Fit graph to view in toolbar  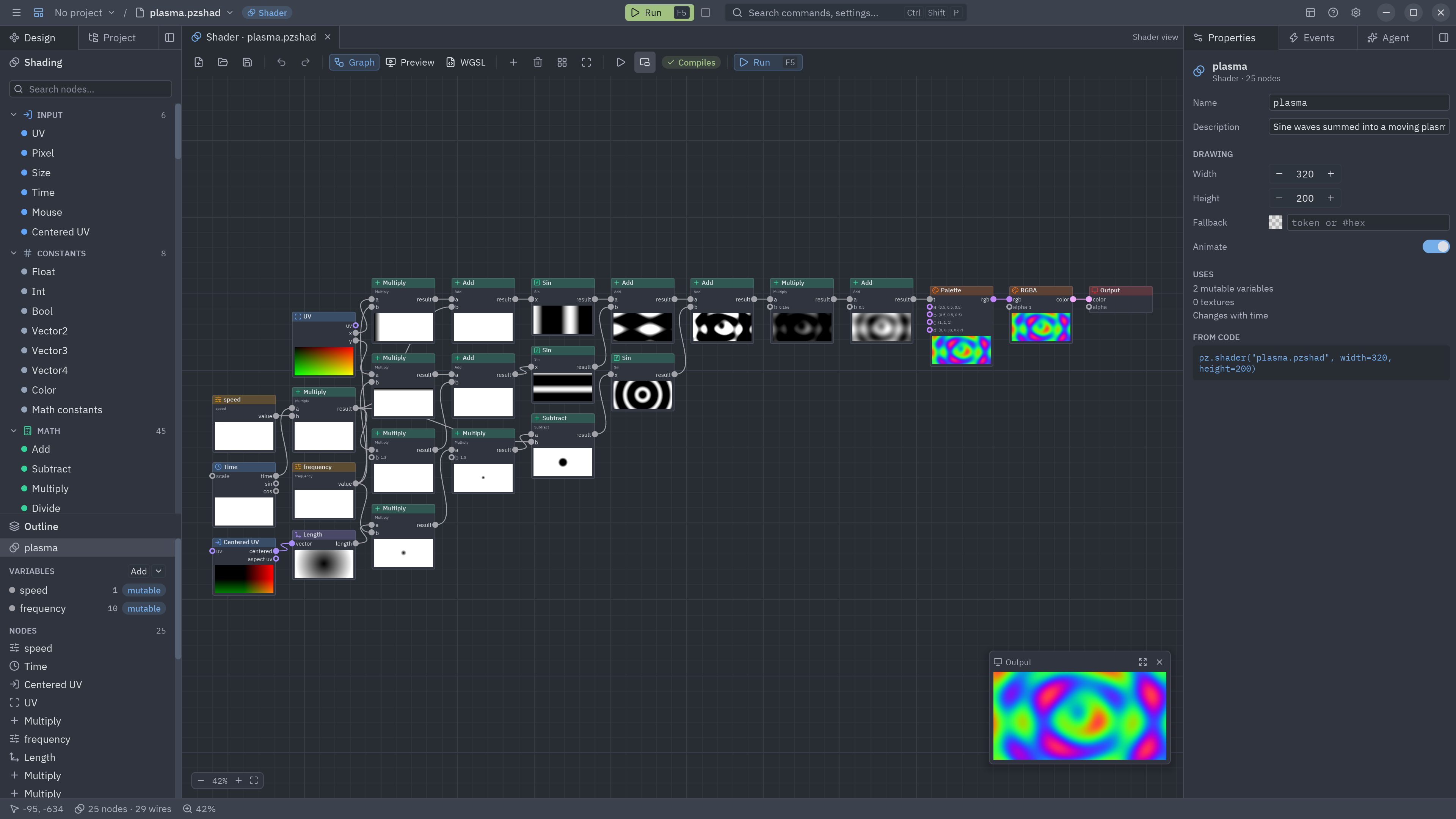pyautogui.click(x=586, y=62)
